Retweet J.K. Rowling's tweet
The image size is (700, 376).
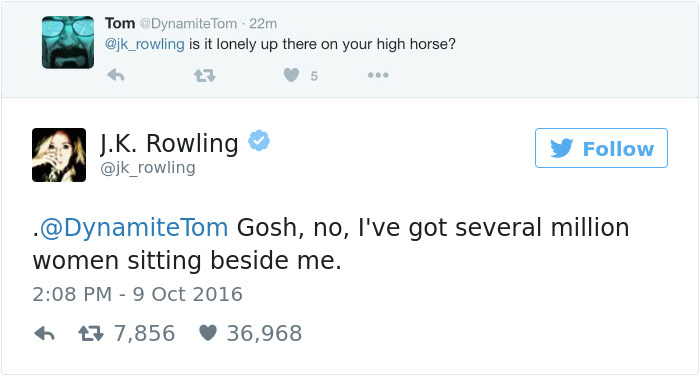[x=91, y=334]
